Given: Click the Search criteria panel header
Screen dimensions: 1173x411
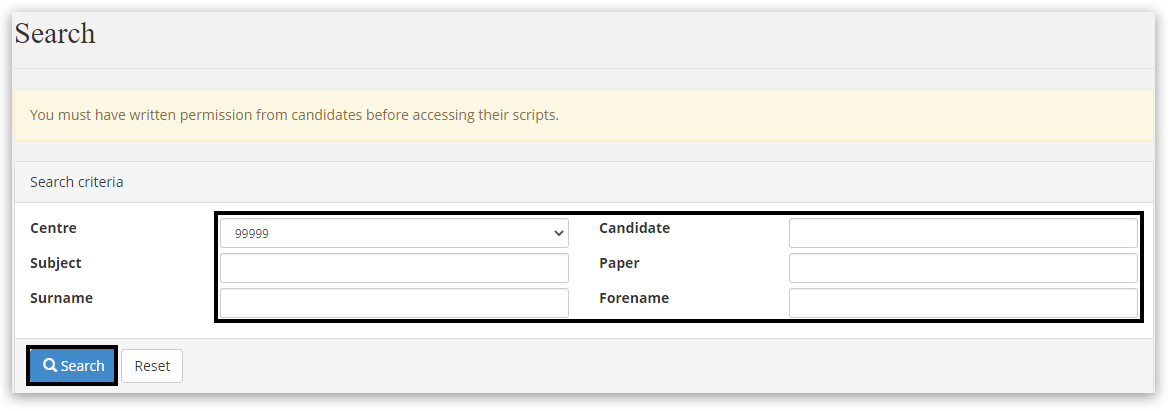Looking at the screenshot, I should pos(77,182).
